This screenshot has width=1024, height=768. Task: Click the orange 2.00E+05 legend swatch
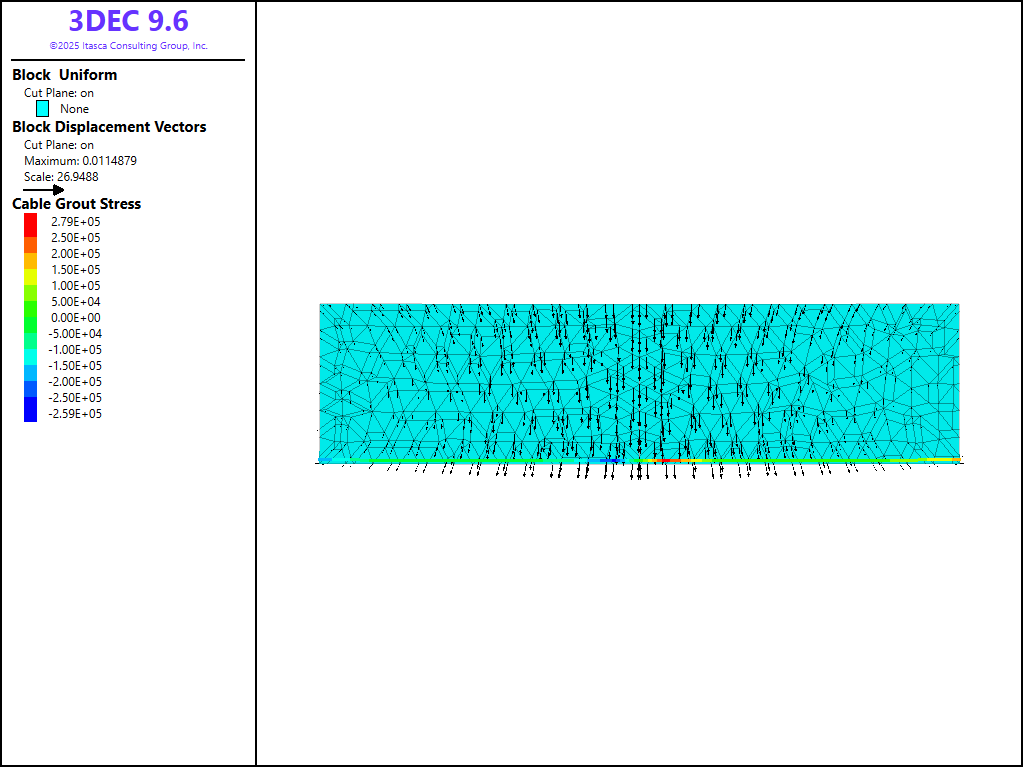pyautogui.click(x=30, y=254)
